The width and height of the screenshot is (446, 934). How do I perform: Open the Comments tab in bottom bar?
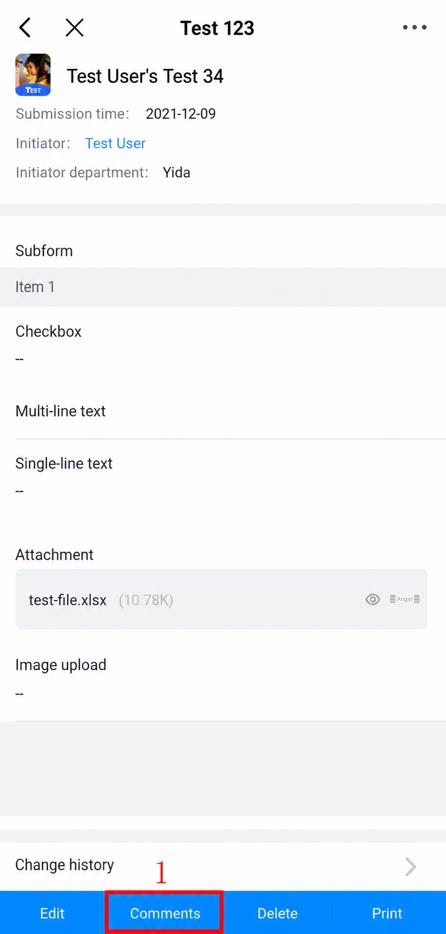coord(165,913)
